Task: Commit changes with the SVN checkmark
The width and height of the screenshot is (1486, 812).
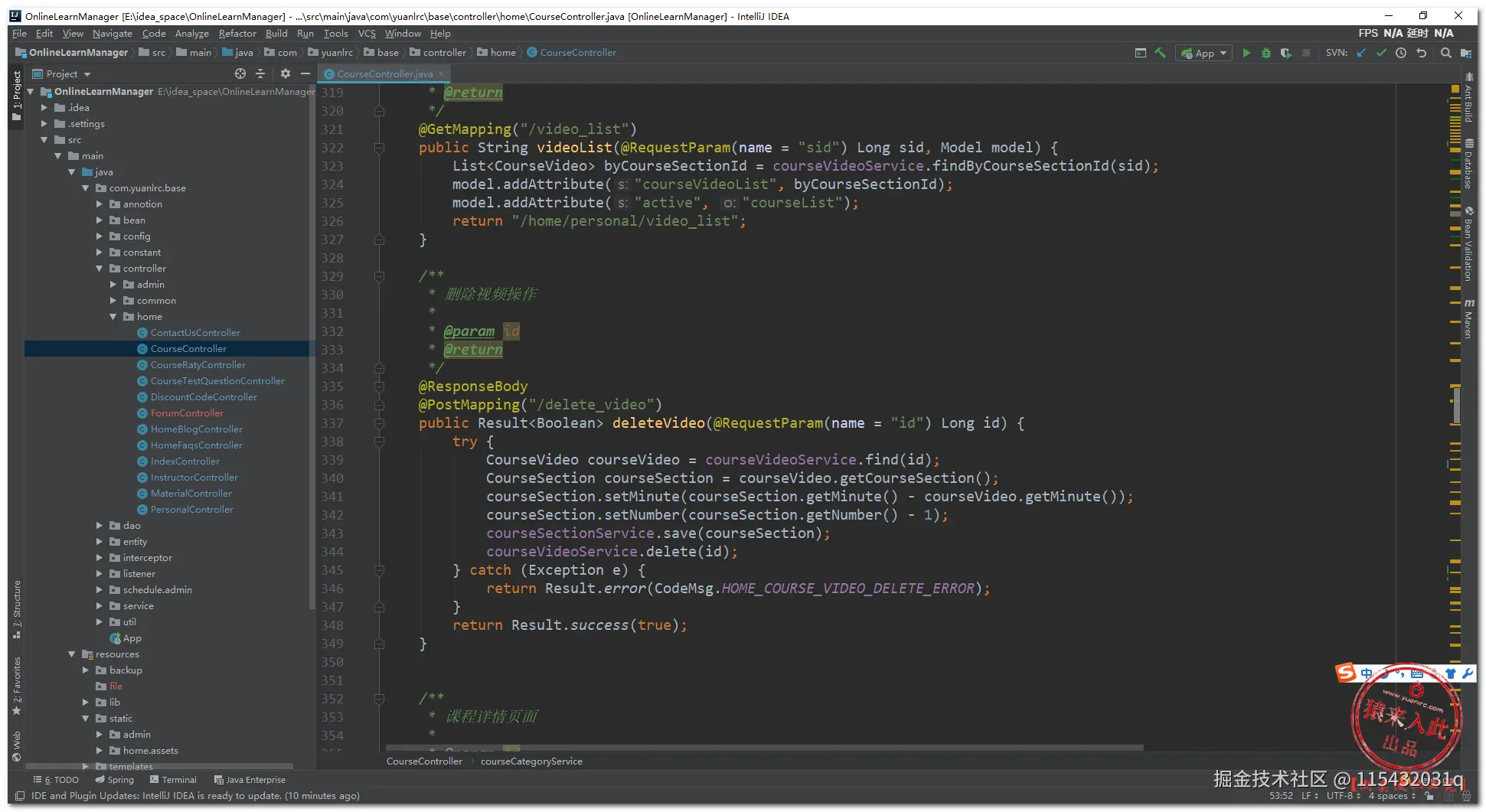Action: pos(1381,53)
